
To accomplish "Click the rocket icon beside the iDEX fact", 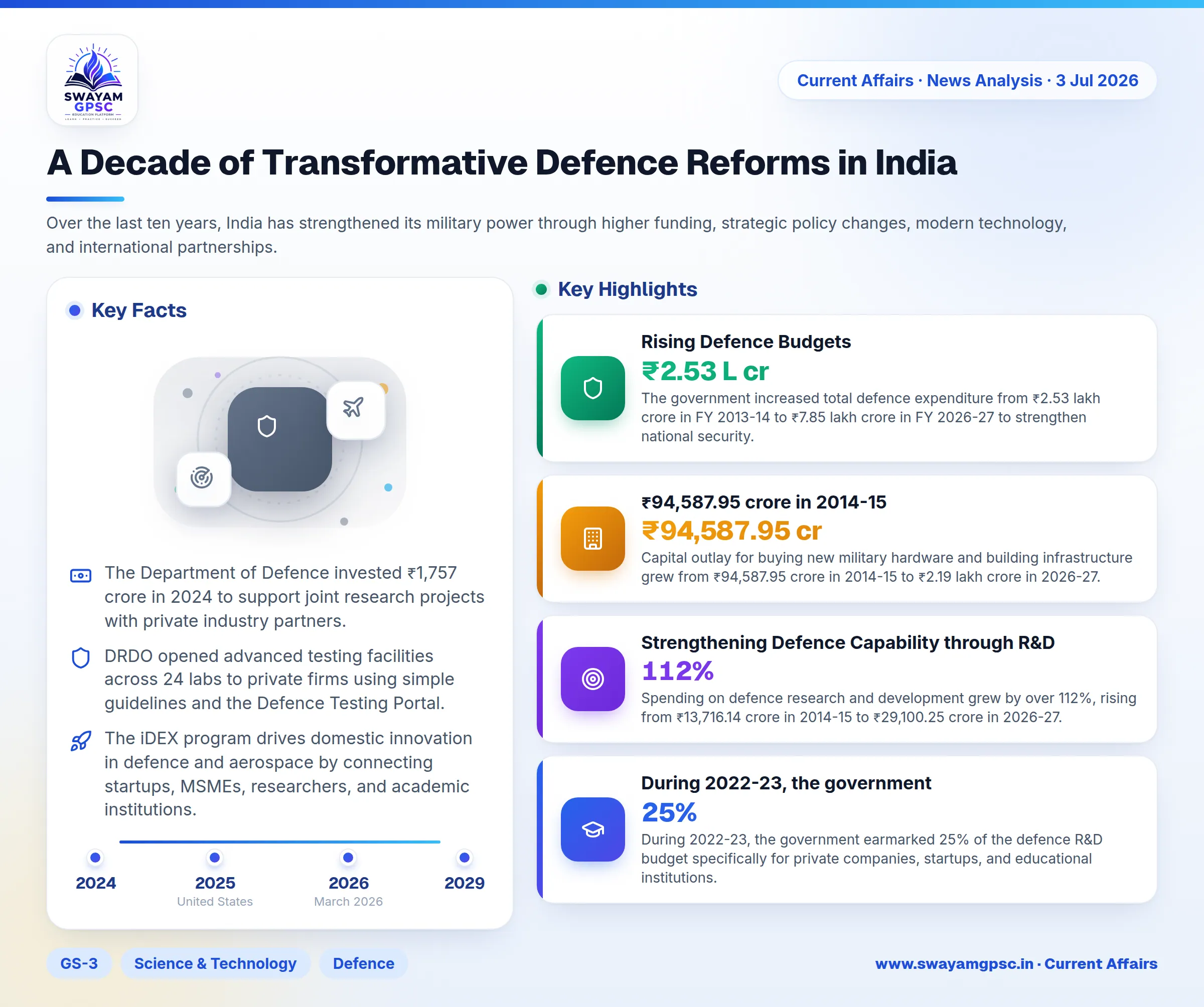I will 81,741.
